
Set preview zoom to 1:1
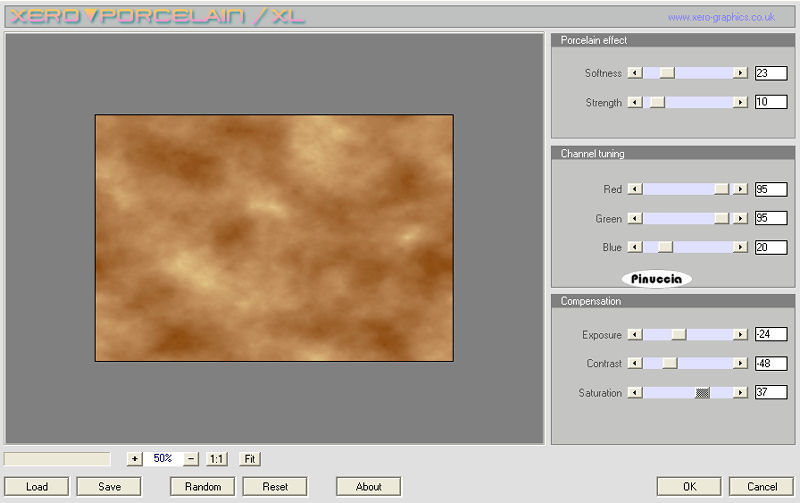[x=217, y=459]
